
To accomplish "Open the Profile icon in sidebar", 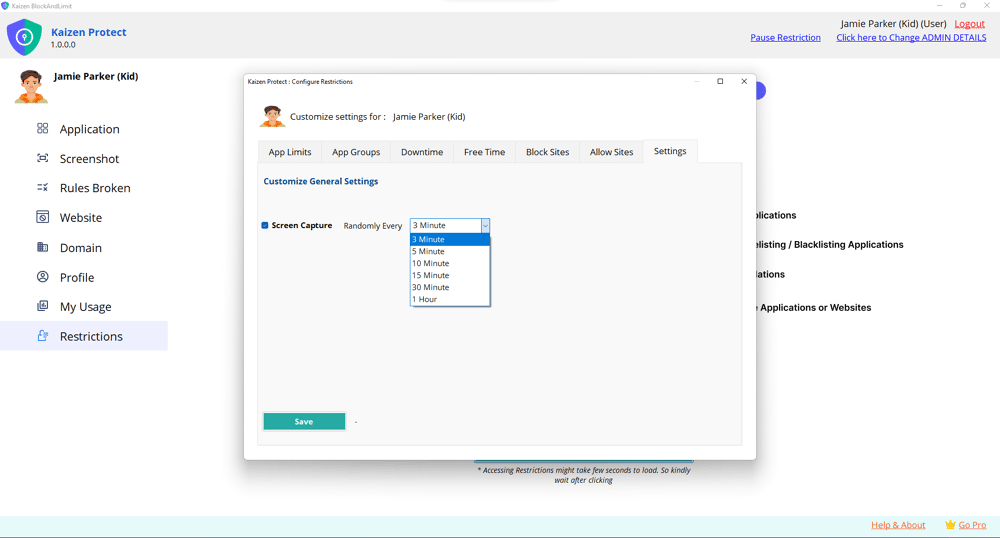I will (42, 277).
